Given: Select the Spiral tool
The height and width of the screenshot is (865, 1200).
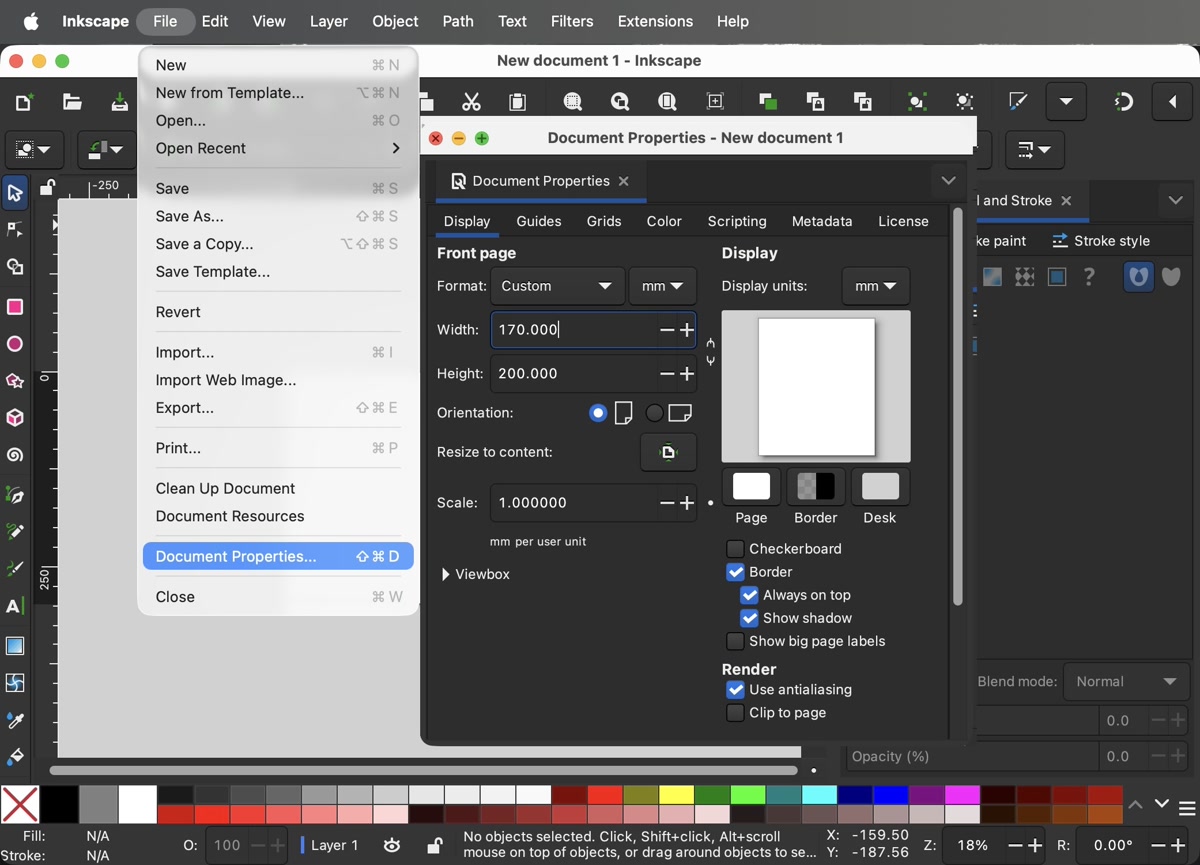Looking at the screenshot, I should coord(15,455).
